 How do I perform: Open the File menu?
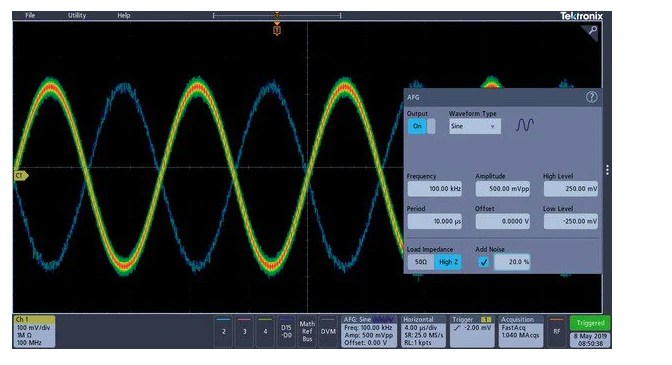[x=30, y=15]
